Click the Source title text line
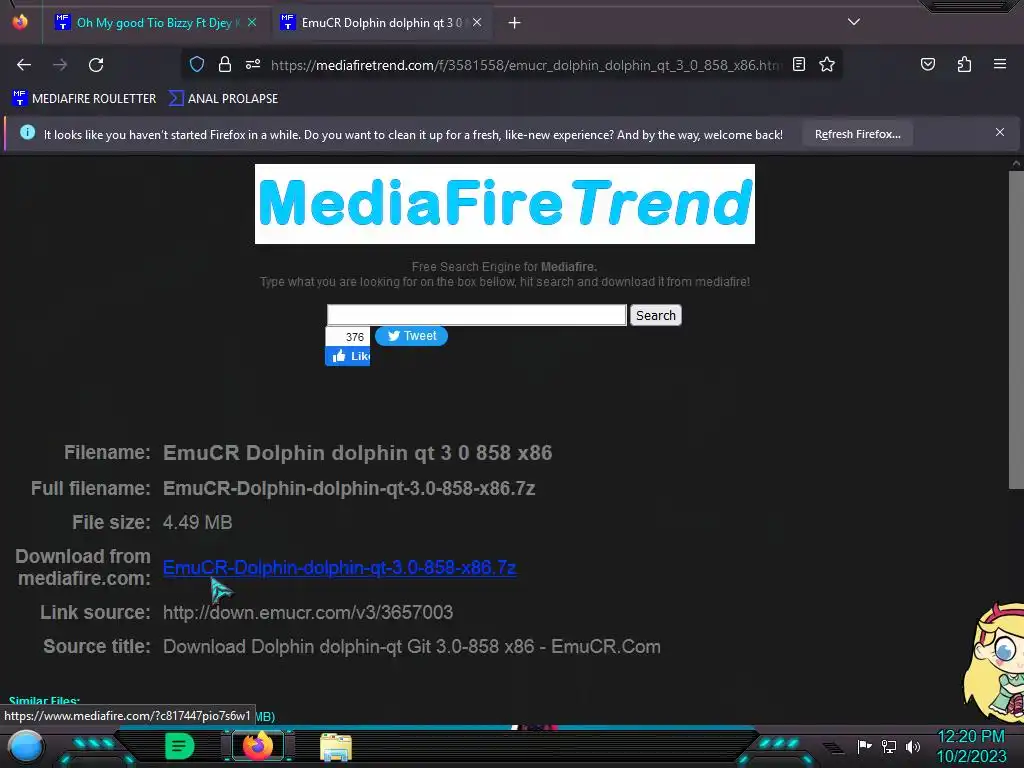 (411, 647)
